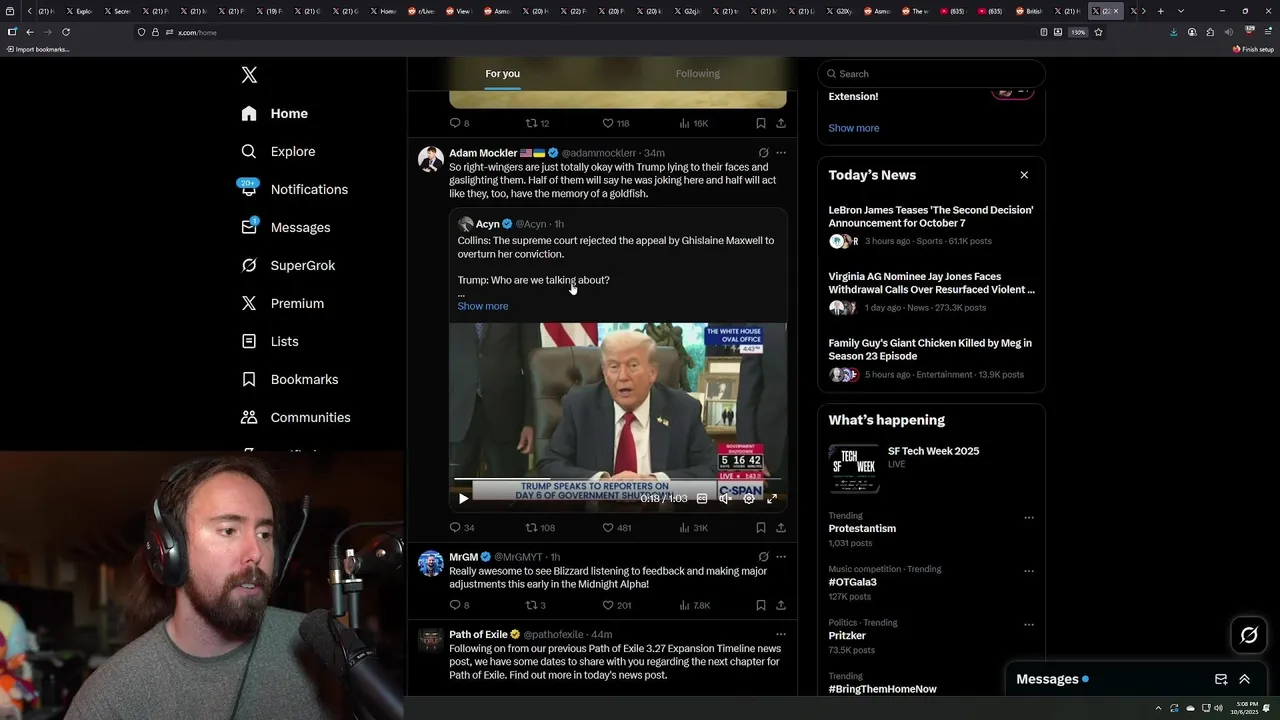Unmute the video's audio
Viewport: 1280px width, 720px height.
pyautogui.click(x=725, y=498)
